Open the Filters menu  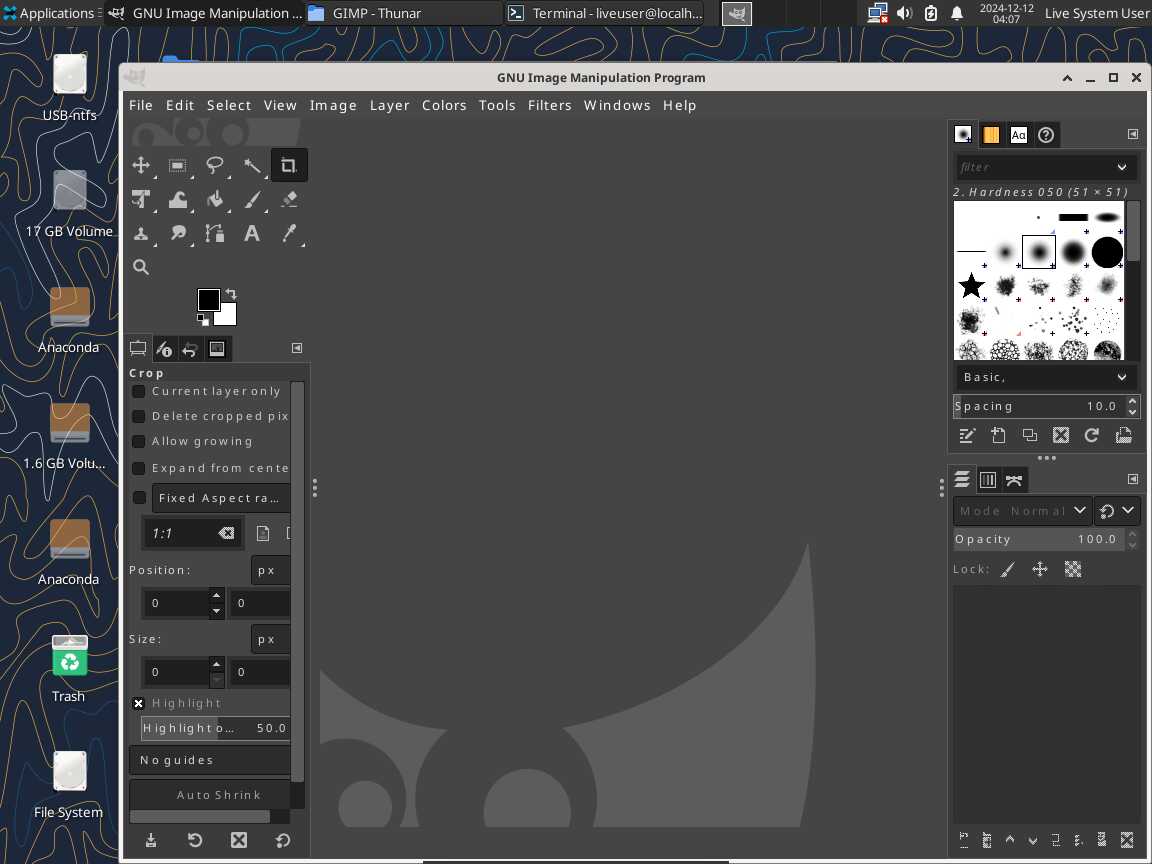tap(549, 105)
